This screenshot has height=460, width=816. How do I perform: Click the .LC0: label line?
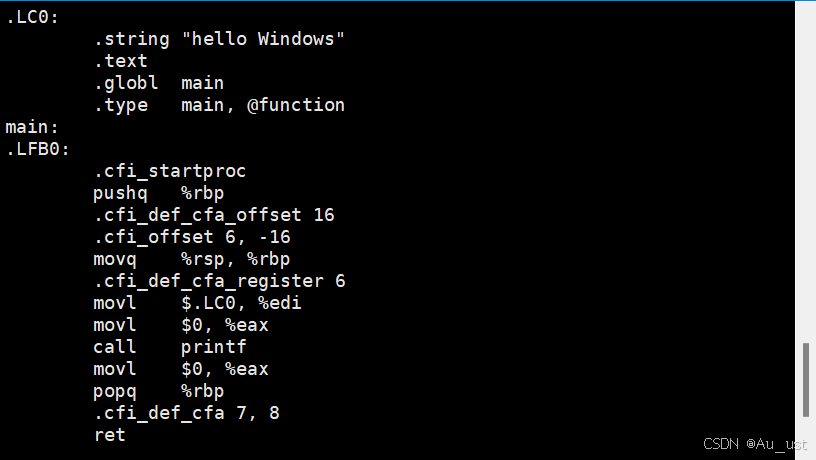click(x=32, y=17)
